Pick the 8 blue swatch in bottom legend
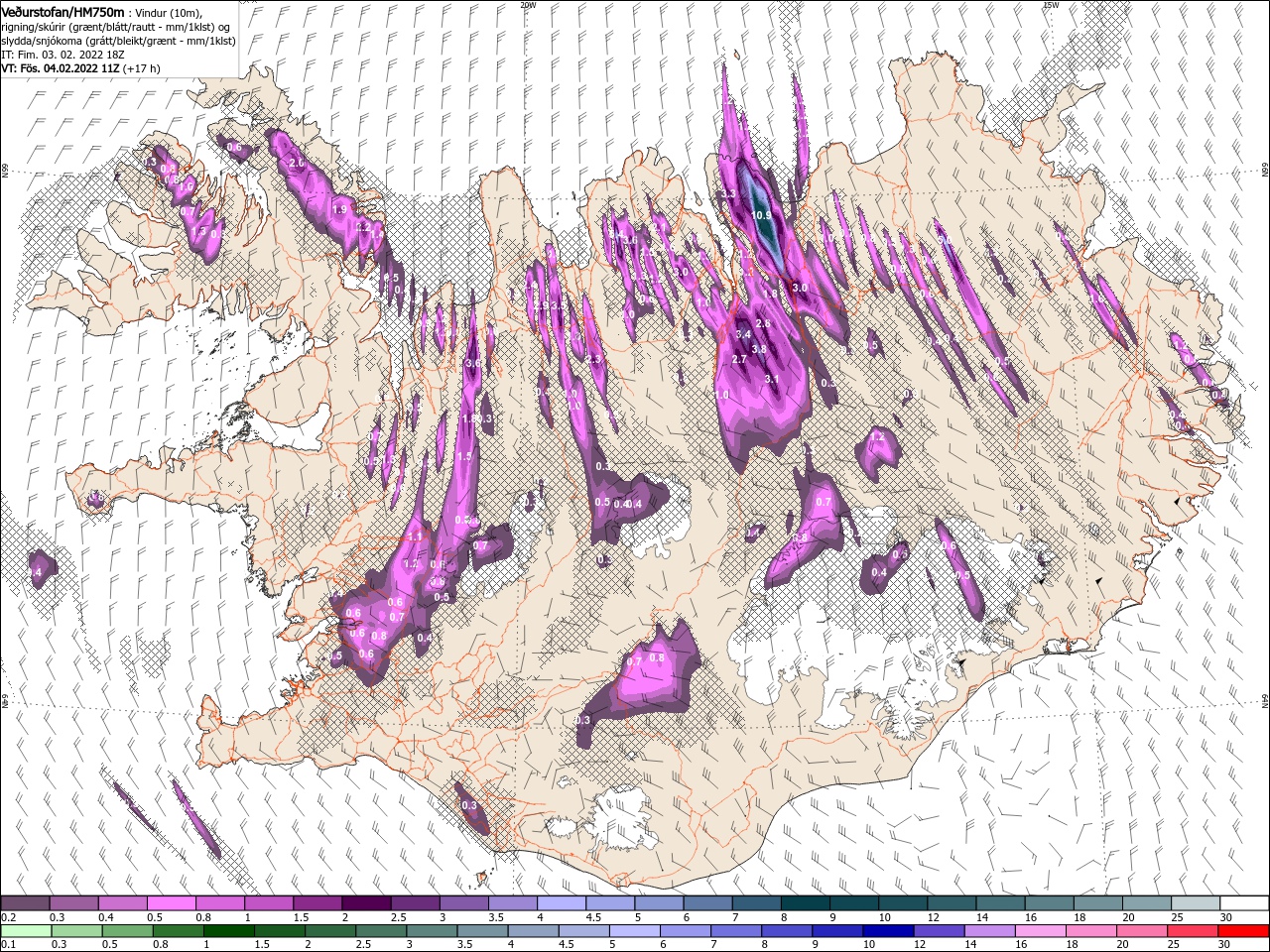1270x952 pixels. coord(787,930)
